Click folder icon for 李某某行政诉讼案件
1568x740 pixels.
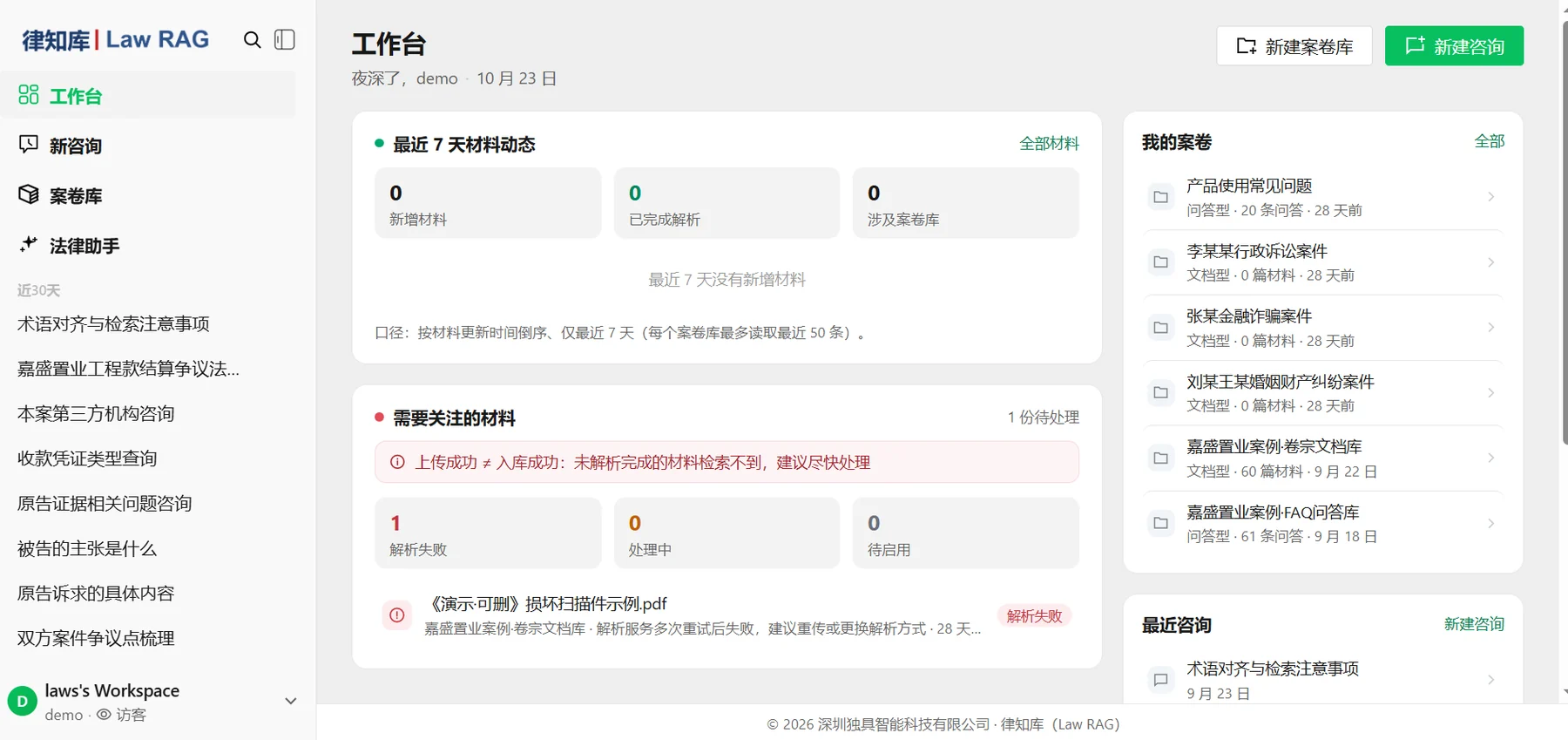pyautogui.click(x=1161, y=262)
